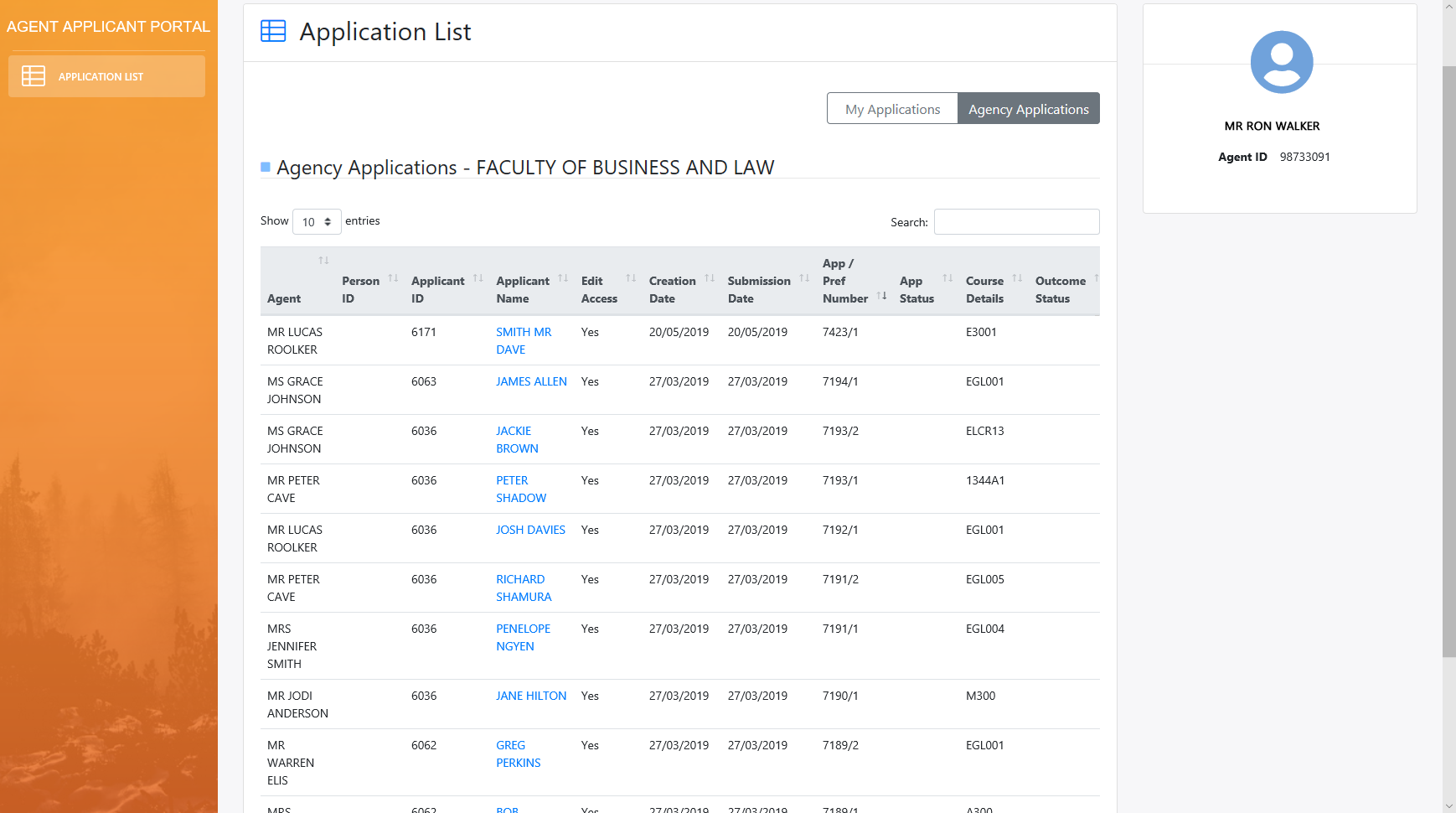Open PENELOPE NGYEN's application
Image resolution: width=1456 pixels, height=813 pixels.
[524, 637]
